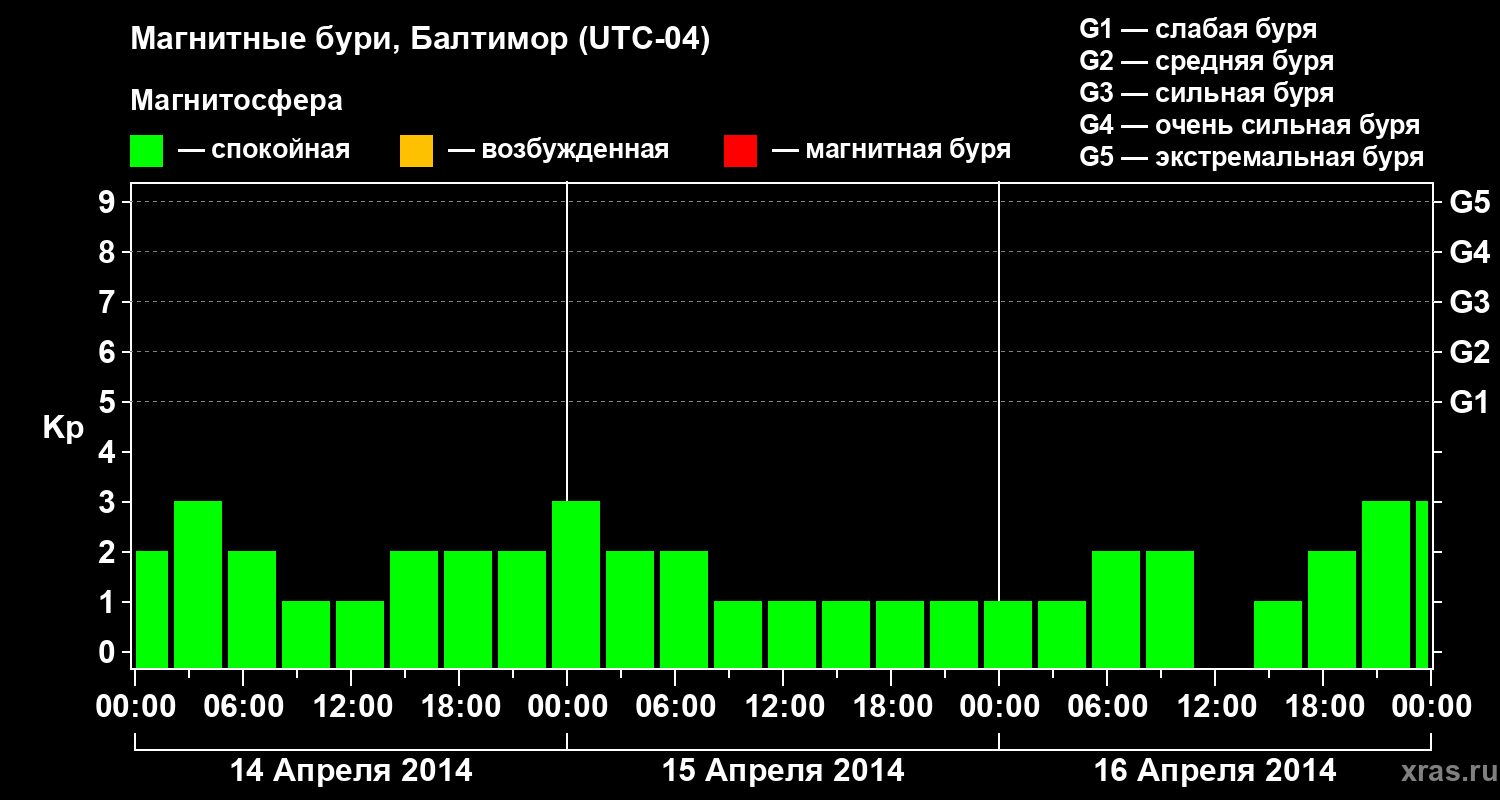
Task: Click the red 'магнитная буря' legend swatch
Action: [x=740, y=151]
